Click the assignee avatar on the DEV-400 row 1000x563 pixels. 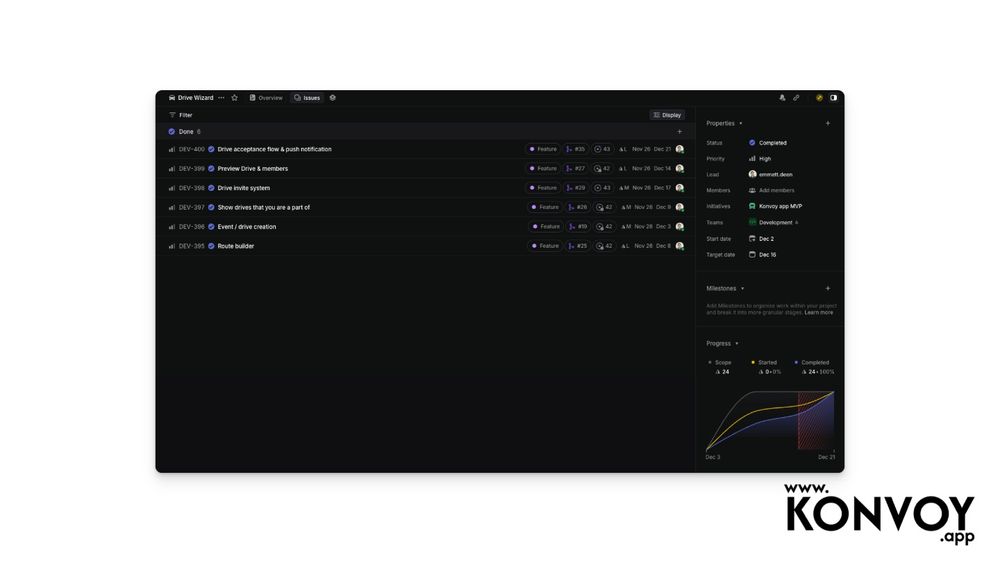click(x=680, y=149)
